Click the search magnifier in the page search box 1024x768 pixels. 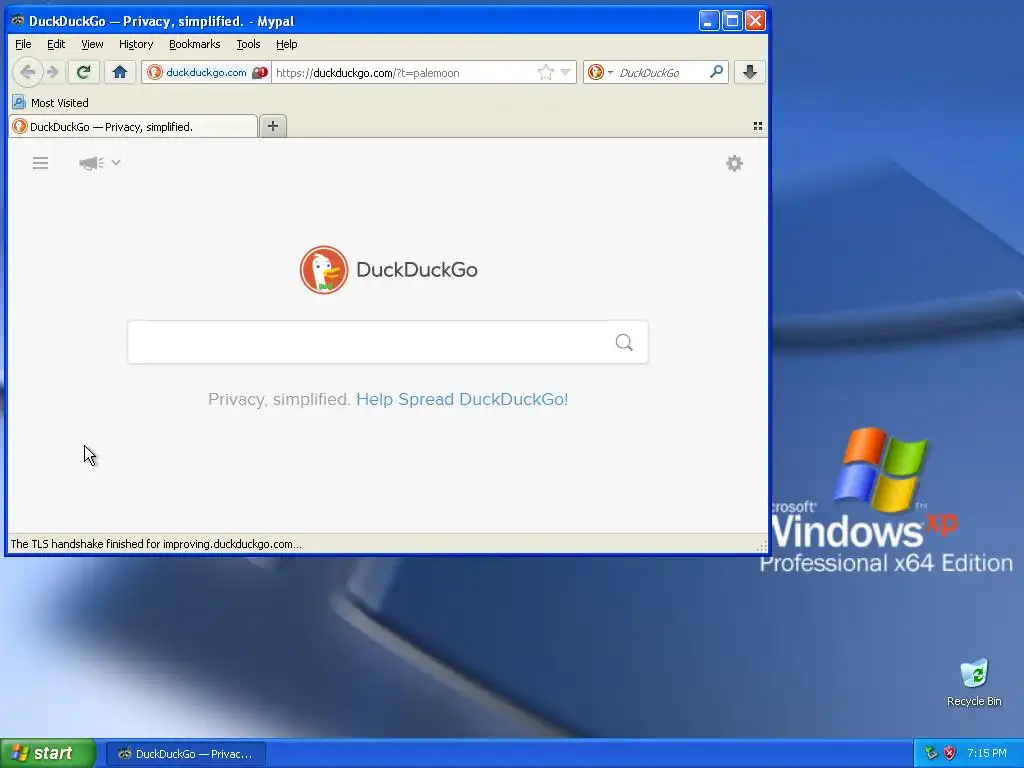click(x=624, y=342)
